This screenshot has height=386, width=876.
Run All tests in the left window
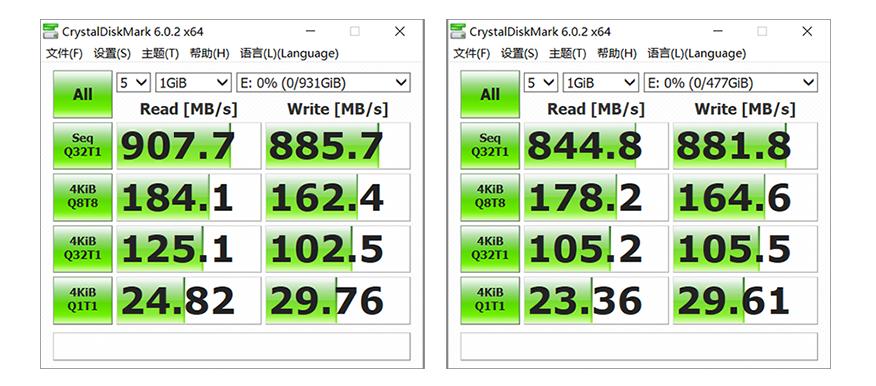point(83,94)
